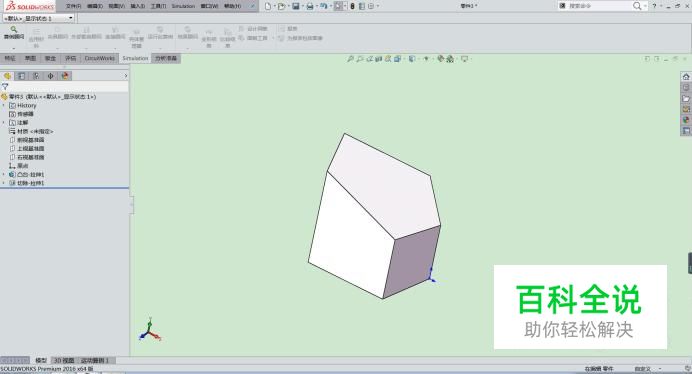Switch to the 评估 CommandManager tab
Viewport: 692px width, 374px height.
coord(71,58)
